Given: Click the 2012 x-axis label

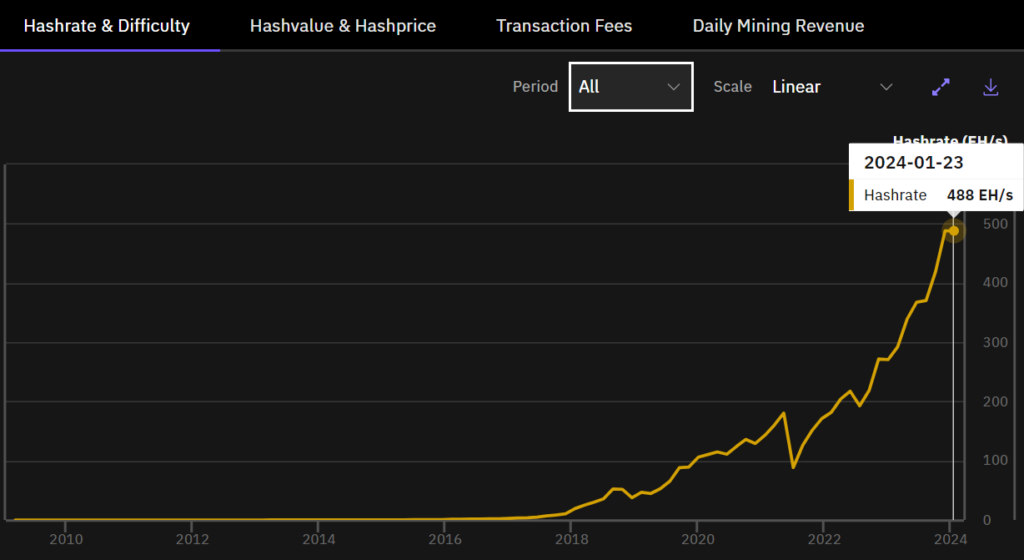Looking at the screenshot, I should point(192,539).
